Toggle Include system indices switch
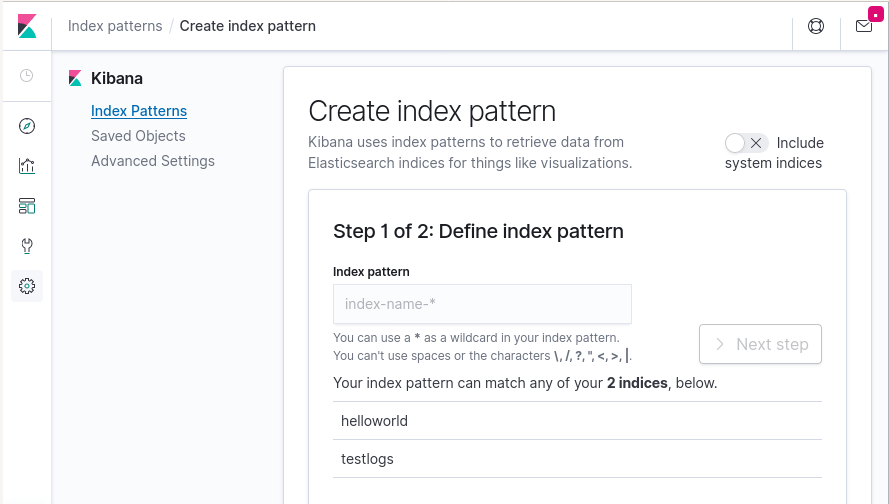Image resolution: width=889 pixels, height=504 pixels. coord(746,143)
